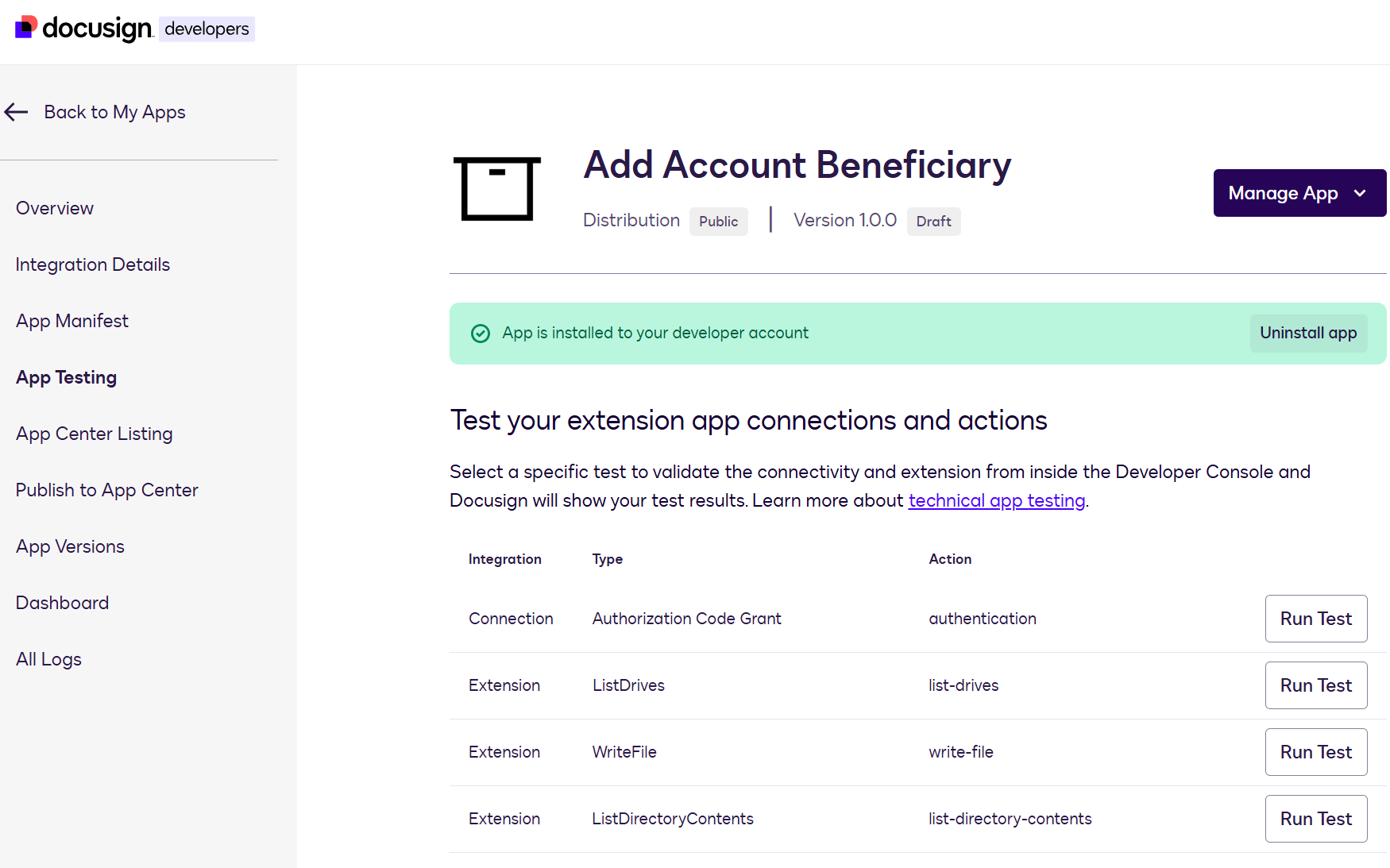Click the app box logo icon

[x=497, y=189]
